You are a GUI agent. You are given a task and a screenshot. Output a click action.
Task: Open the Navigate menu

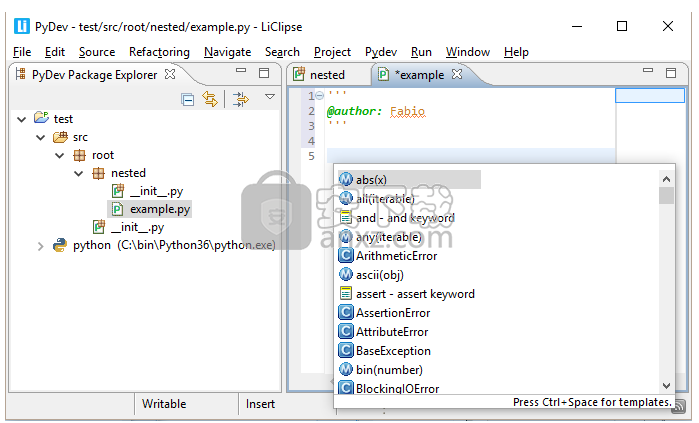click(227, 52)
